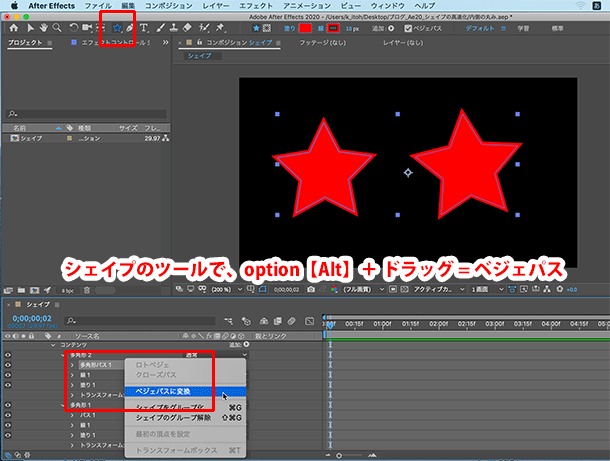This screenshot has width=610, height=461.
Task: Toggle the transparency grid button in viewer
Action: pos(405,289)
